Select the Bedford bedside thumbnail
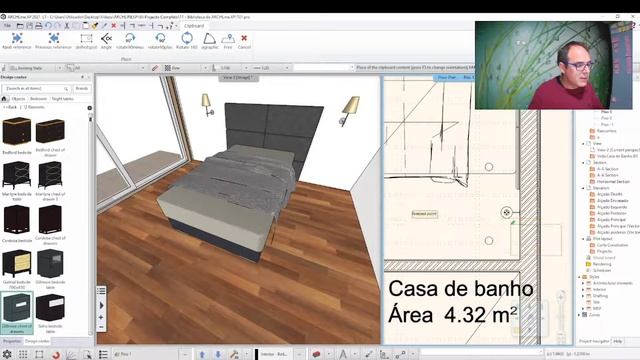640x360 pixels. tap(17, 131)
